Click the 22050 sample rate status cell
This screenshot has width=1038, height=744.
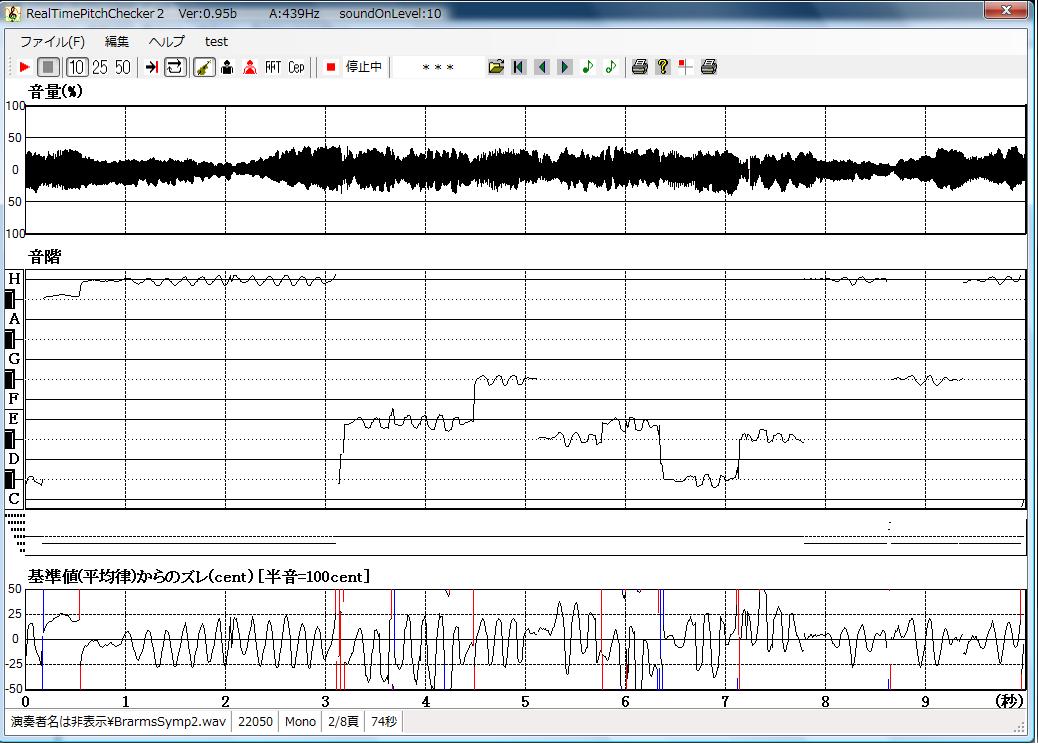point(255,721)
